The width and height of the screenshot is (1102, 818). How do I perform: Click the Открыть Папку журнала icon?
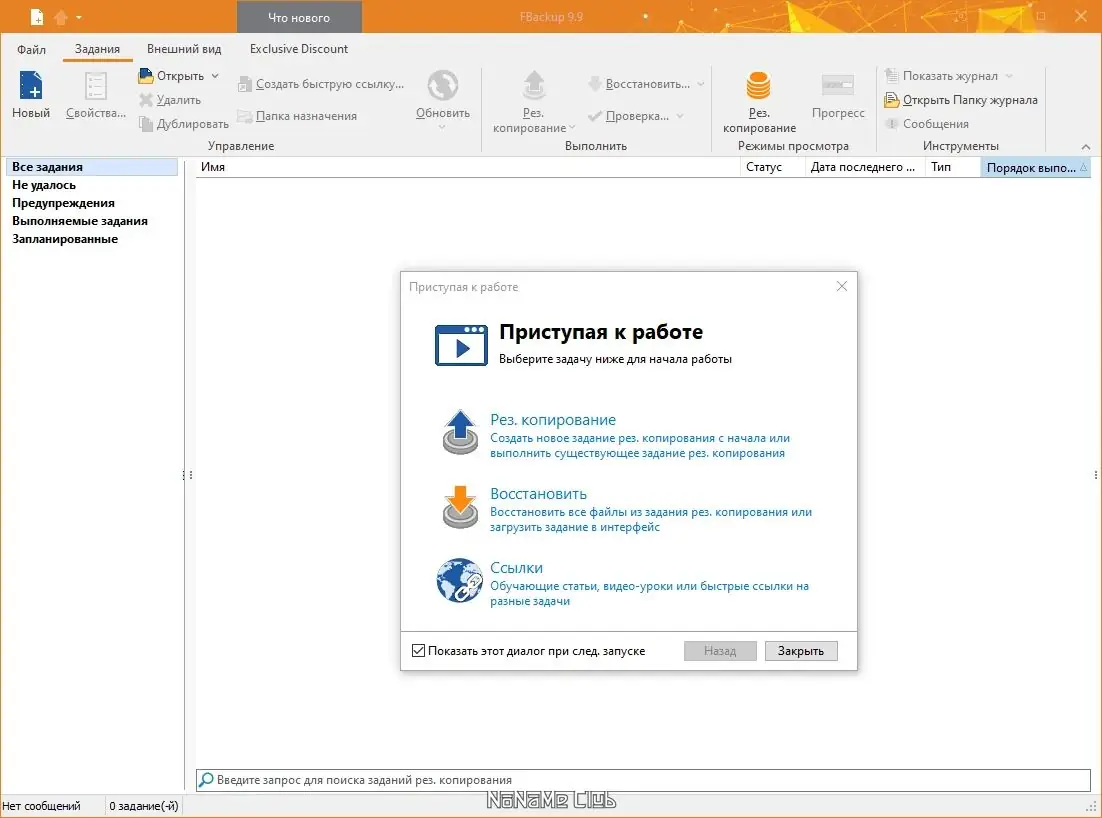pos(892,100)
